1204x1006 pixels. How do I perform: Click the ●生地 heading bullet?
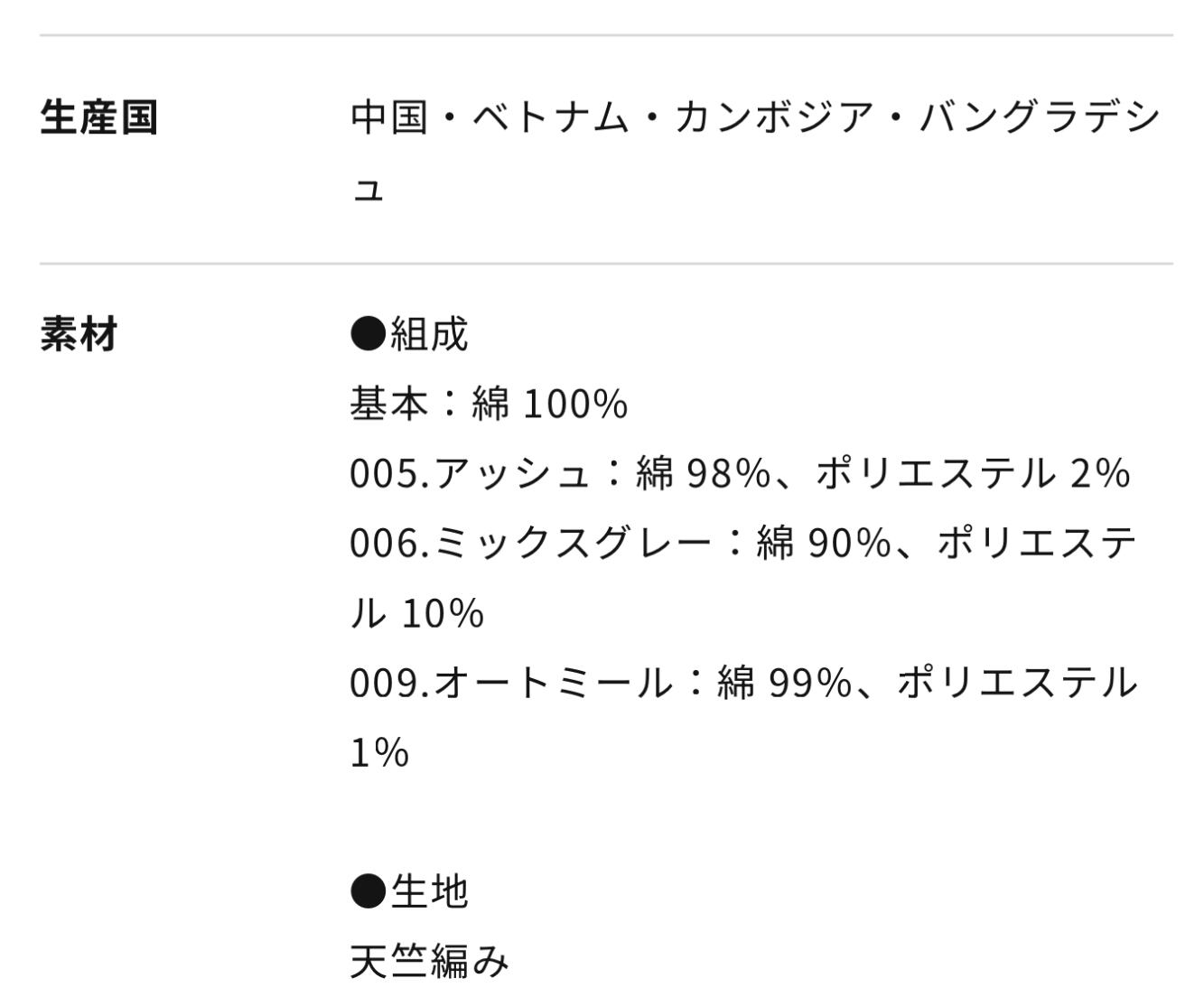tap(369, 892)
